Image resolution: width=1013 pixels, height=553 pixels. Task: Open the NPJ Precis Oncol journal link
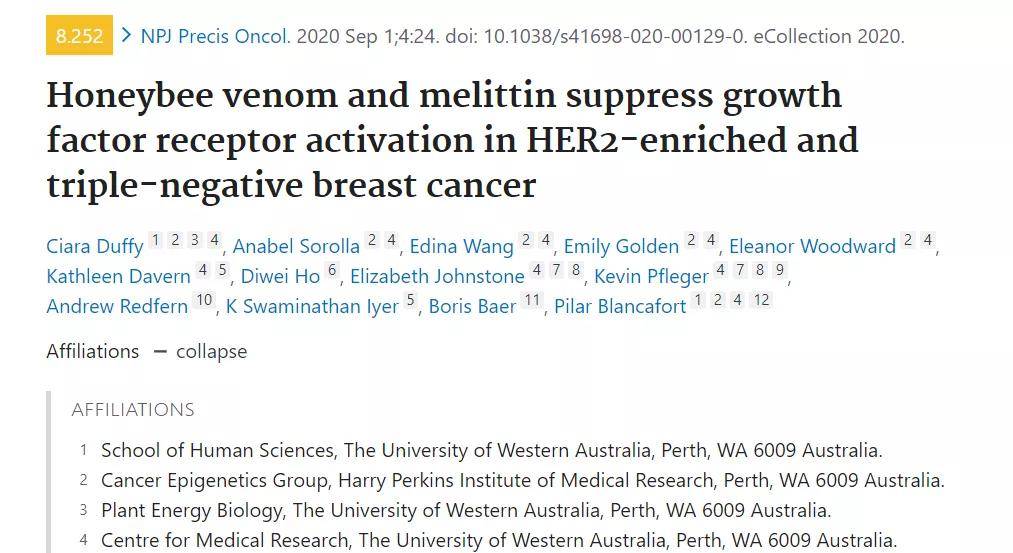point(214,36)
